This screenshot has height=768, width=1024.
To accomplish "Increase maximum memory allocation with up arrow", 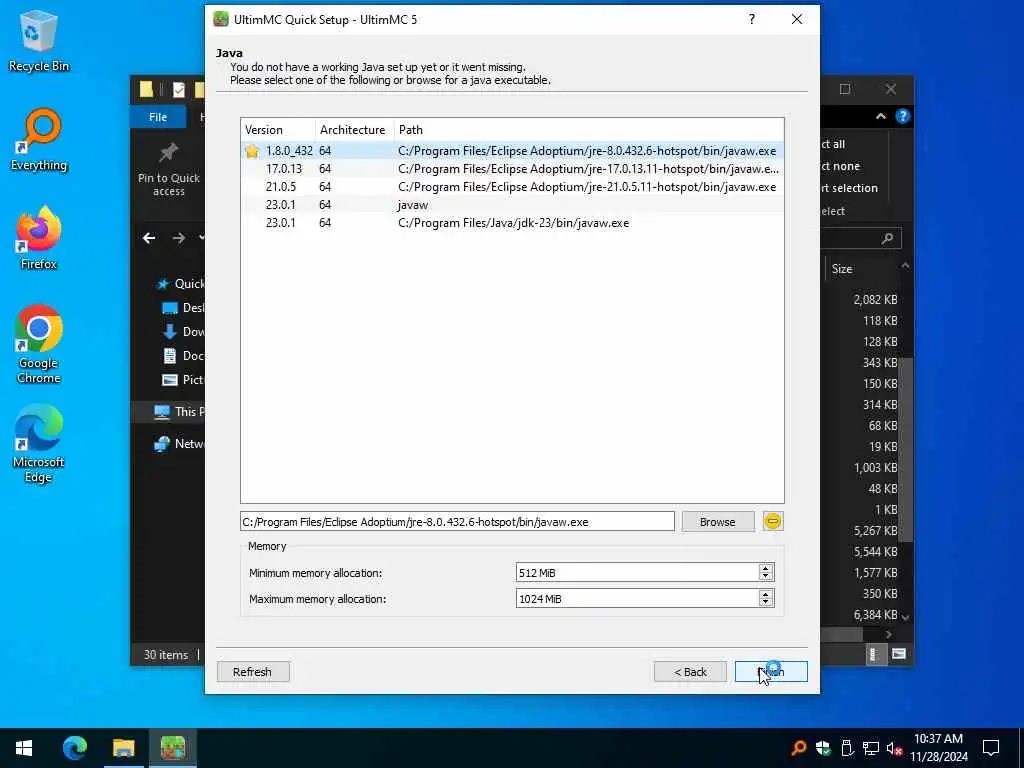I will tap(766, 594).
